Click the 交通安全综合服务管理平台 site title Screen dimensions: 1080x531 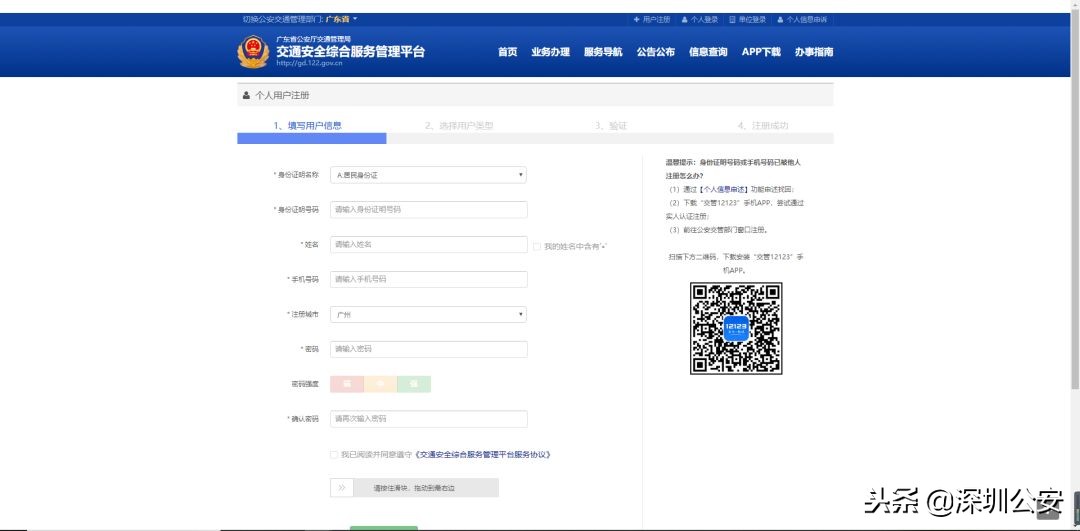[351, 51]
